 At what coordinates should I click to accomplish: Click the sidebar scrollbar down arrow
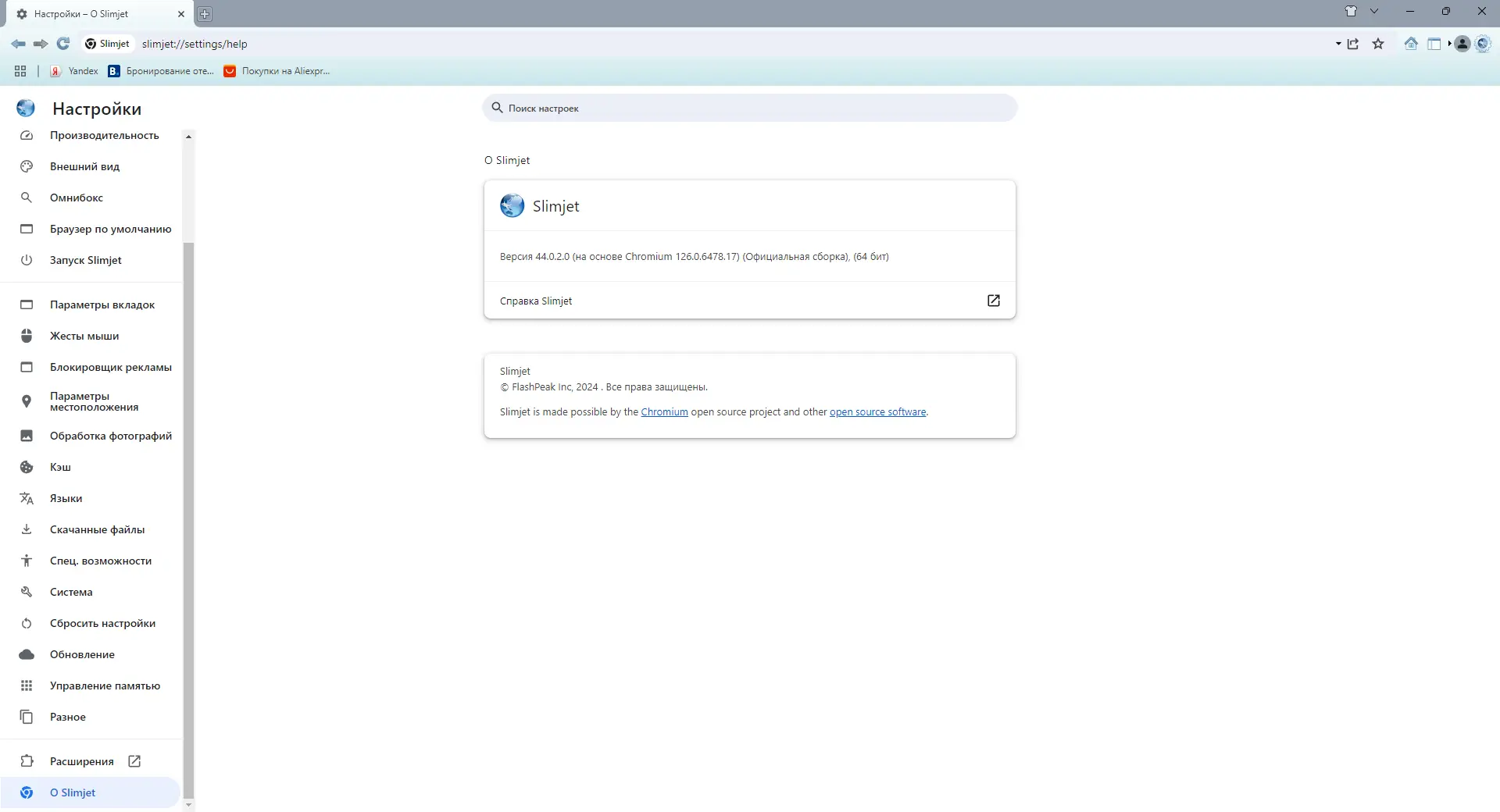188,803
